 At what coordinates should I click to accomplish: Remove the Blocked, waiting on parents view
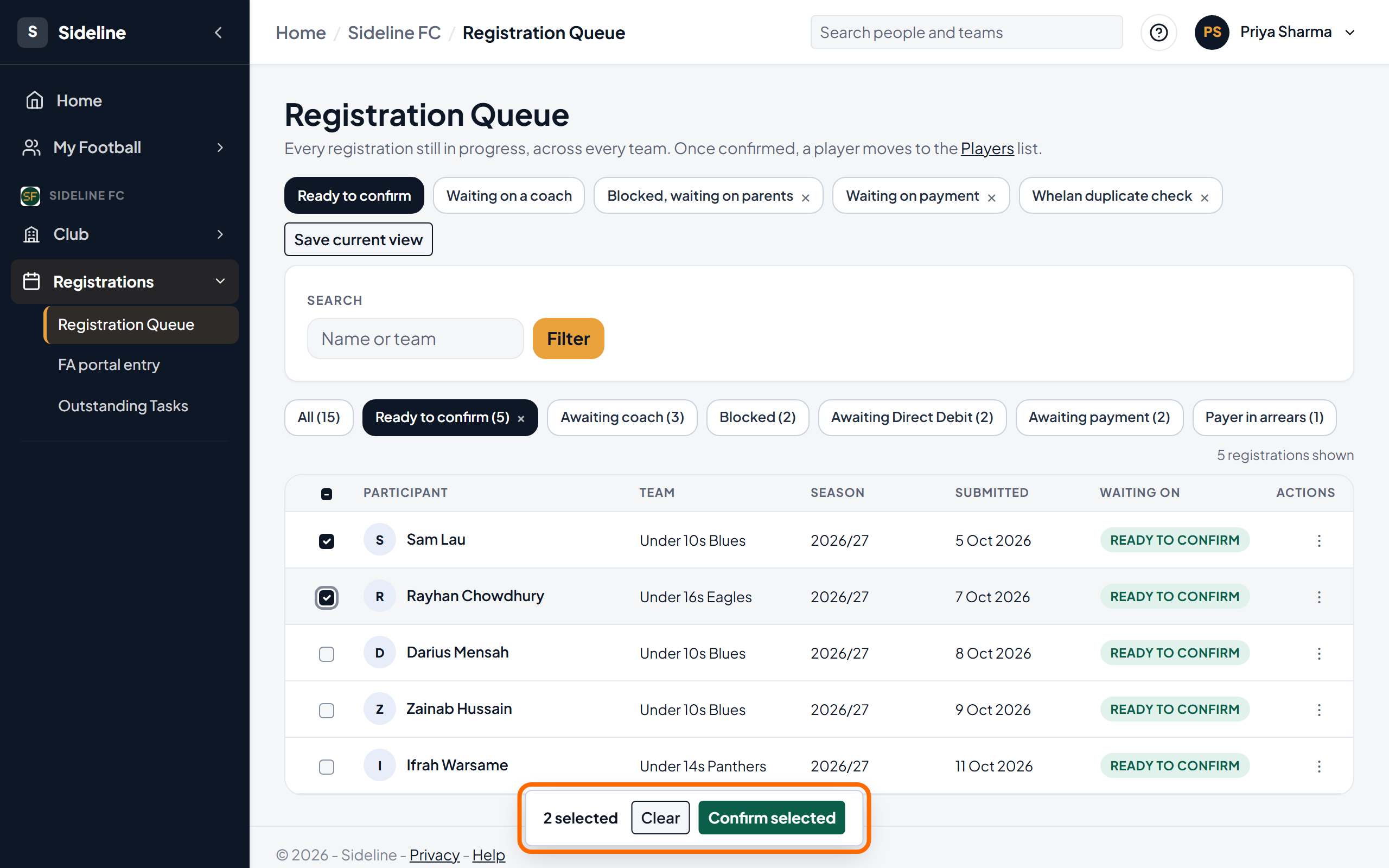(x=805, y=197)
